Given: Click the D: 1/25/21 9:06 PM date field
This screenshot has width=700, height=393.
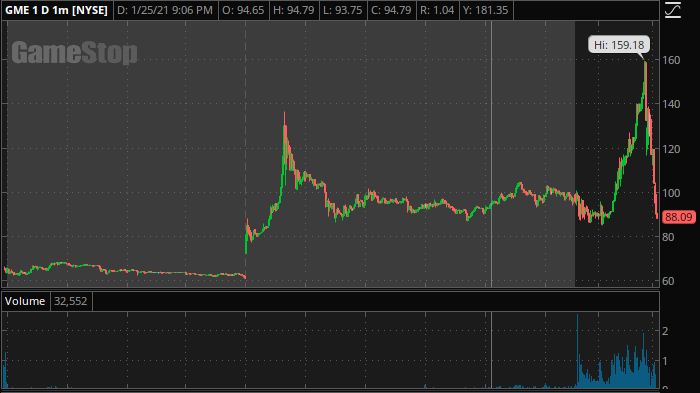Looking at the screenshot, I should (165, 10).
